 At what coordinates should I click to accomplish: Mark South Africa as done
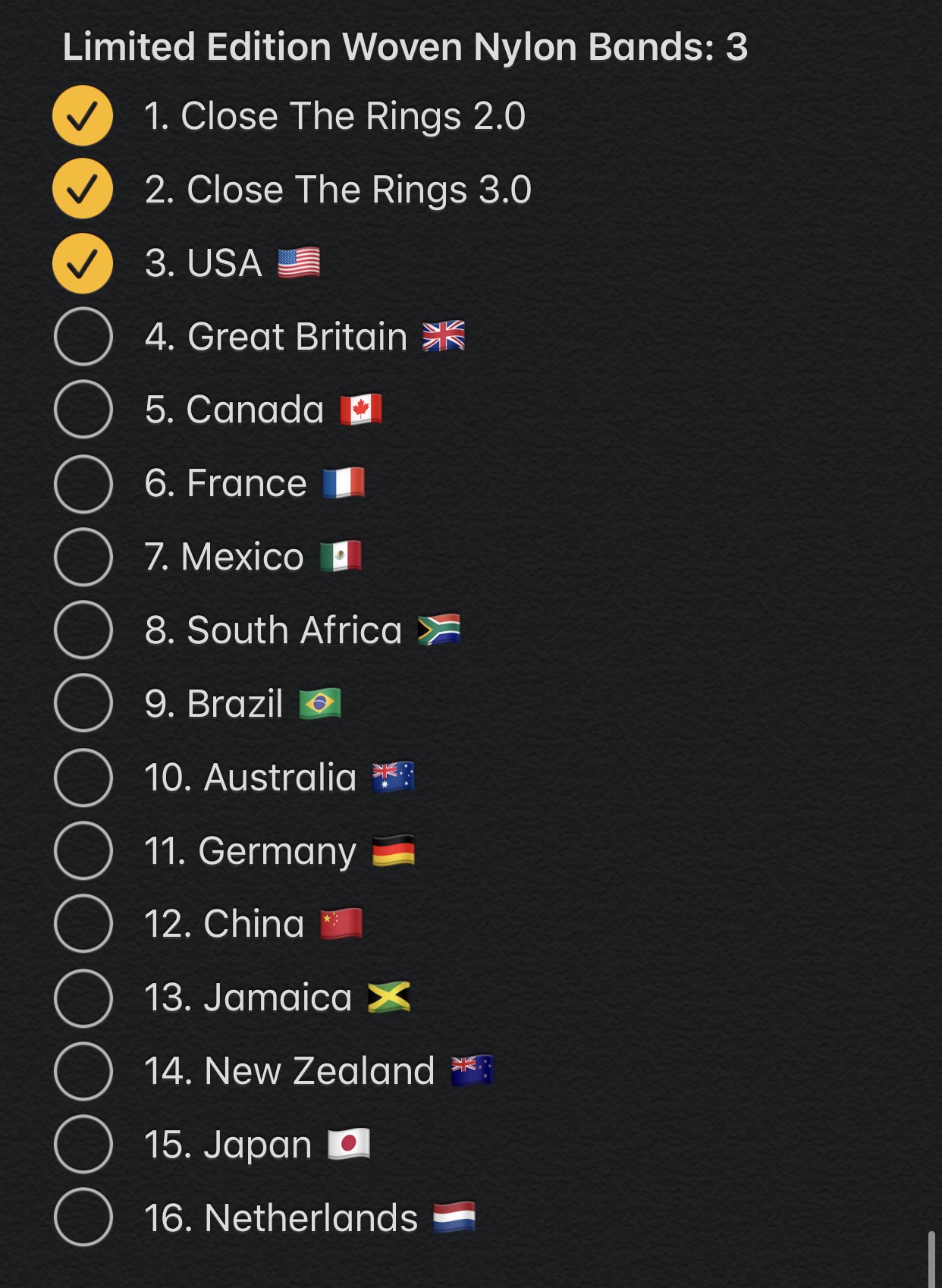pos(83,630)
